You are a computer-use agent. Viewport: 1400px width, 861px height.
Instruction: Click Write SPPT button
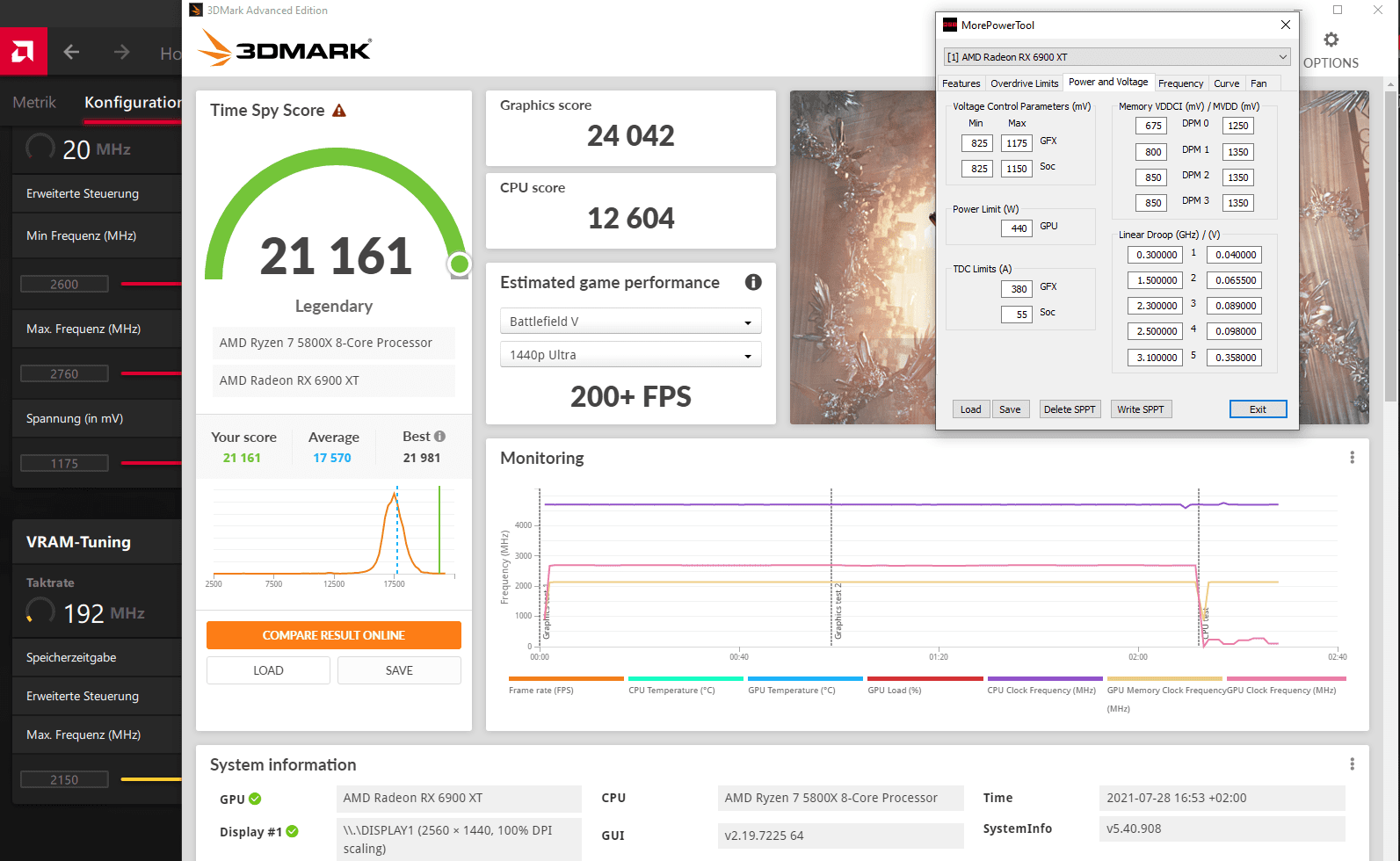tap(1141, 409)
